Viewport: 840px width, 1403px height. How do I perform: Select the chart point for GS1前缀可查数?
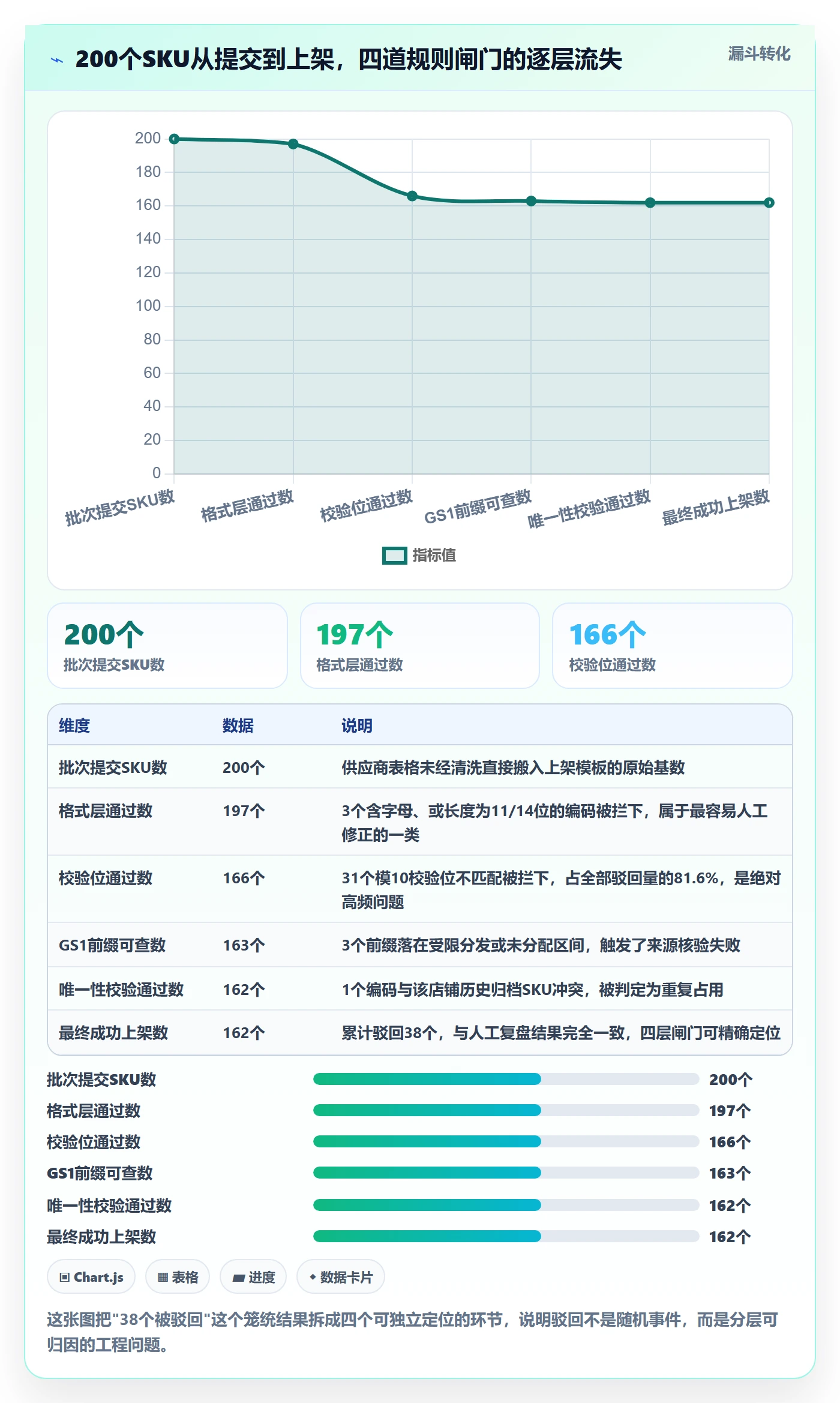point(531,201)
